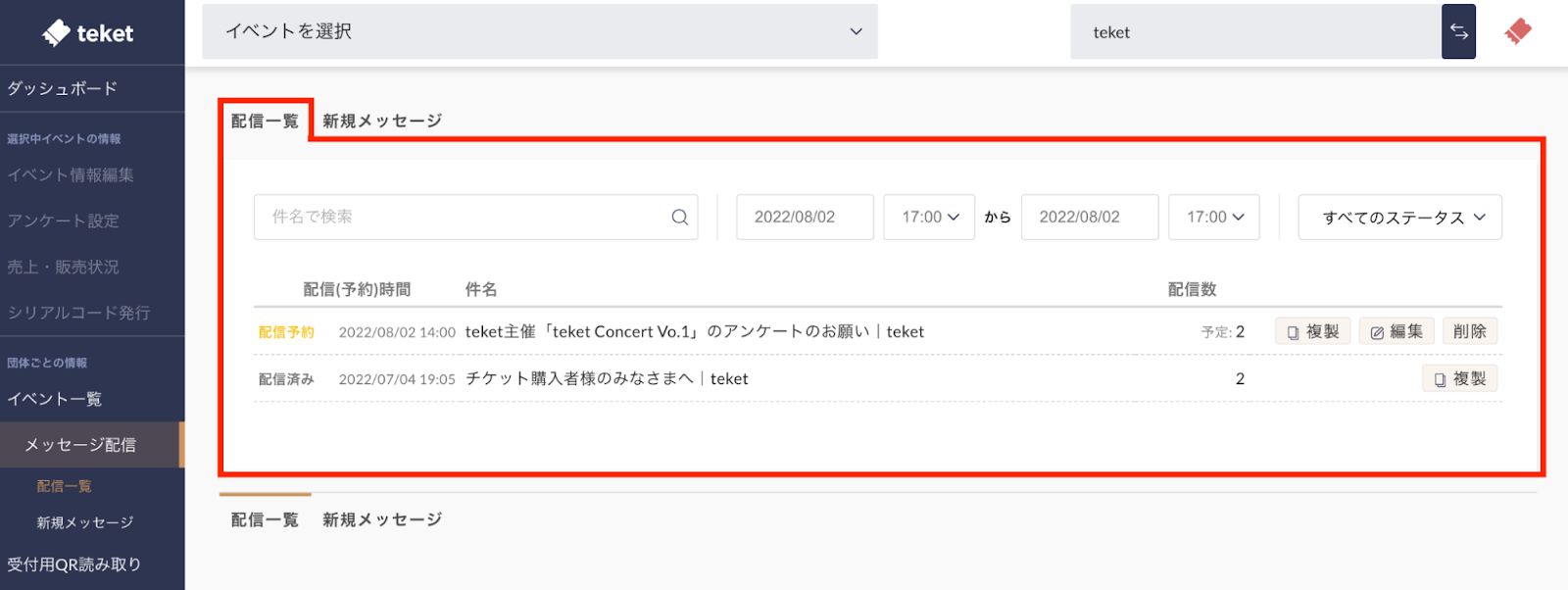Open the start time 17:00 dropdown
This screenshot has height=590, width=1568.
click(929, 218)
